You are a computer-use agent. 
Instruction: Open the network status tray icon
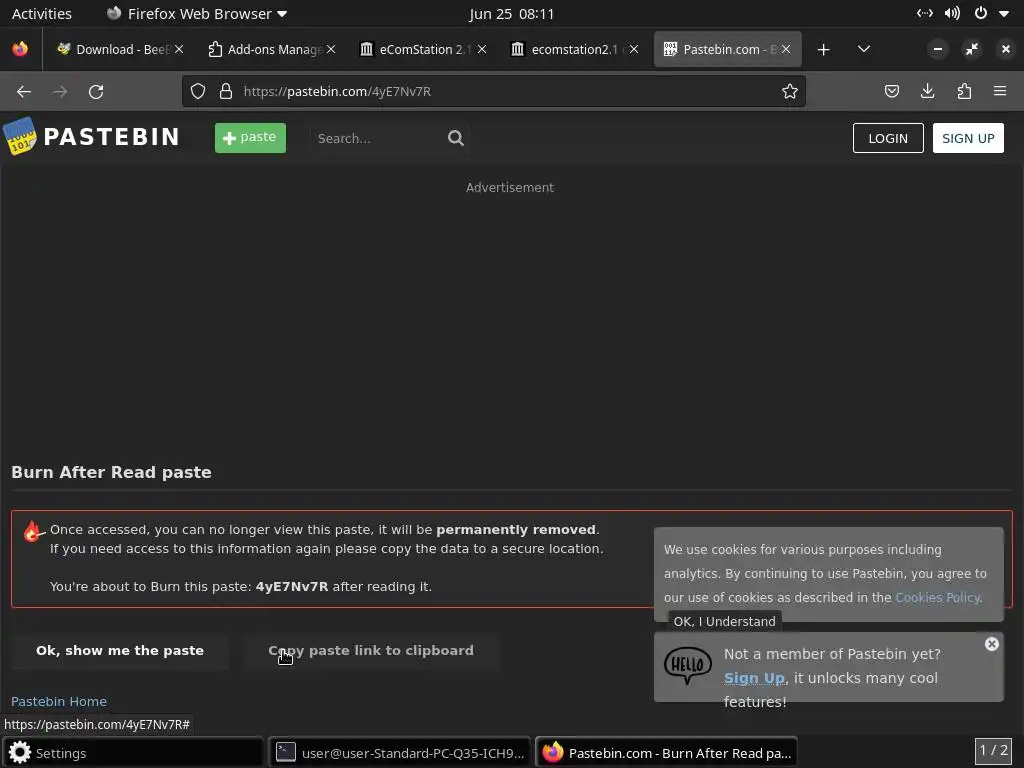click(925, 13)
